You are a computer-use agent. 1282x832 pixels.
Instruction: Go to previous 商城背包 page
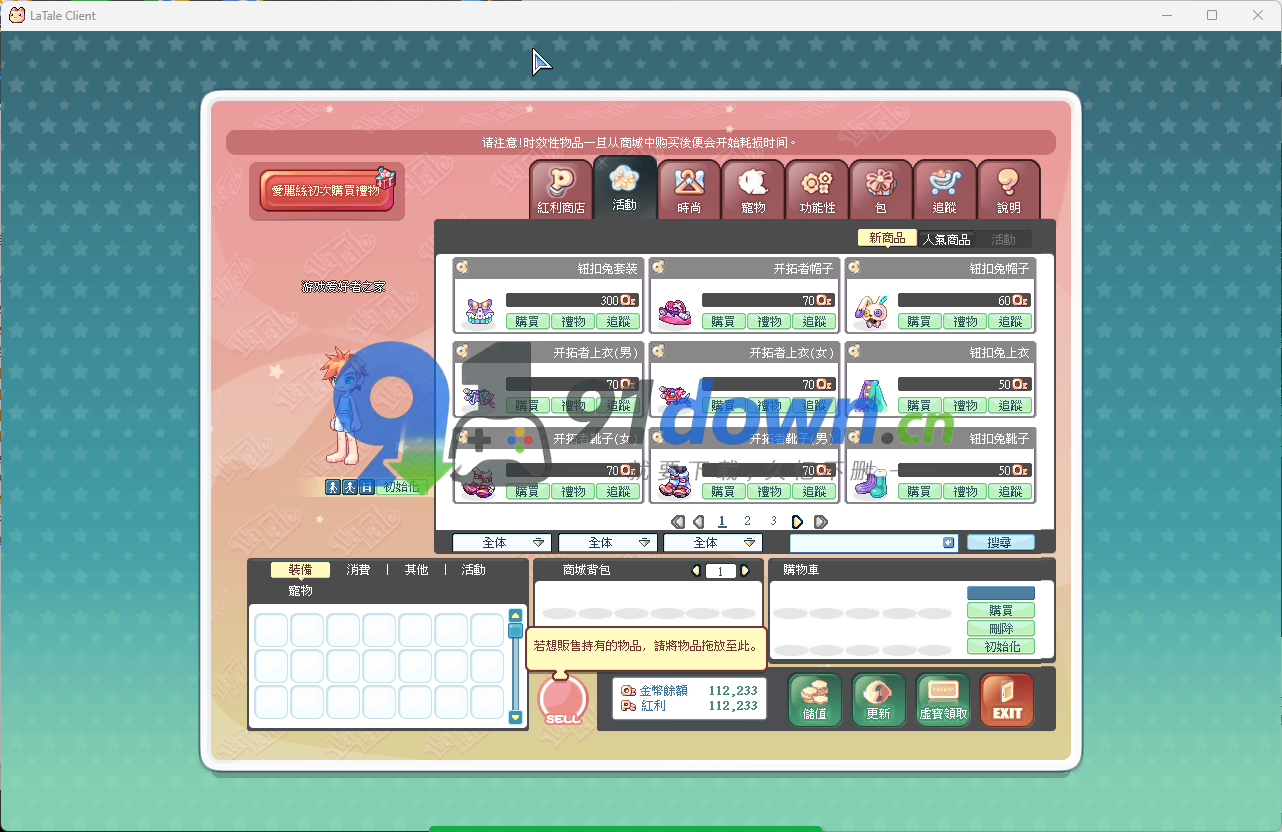click(x=697, y=571)
